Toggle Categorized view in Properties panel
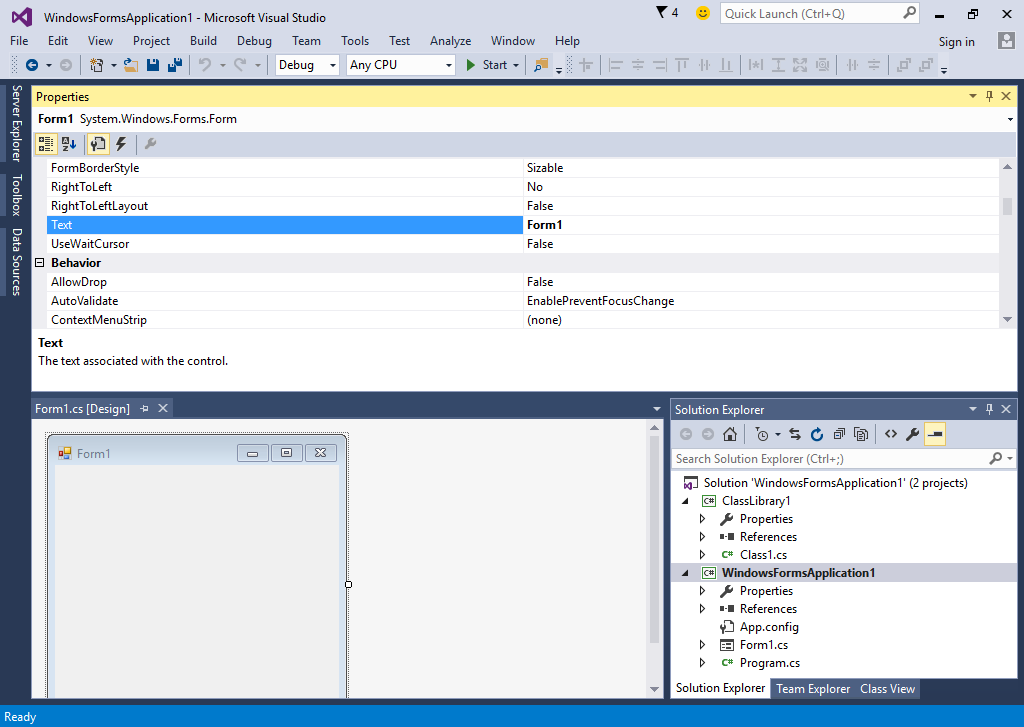 coord(46,144)
